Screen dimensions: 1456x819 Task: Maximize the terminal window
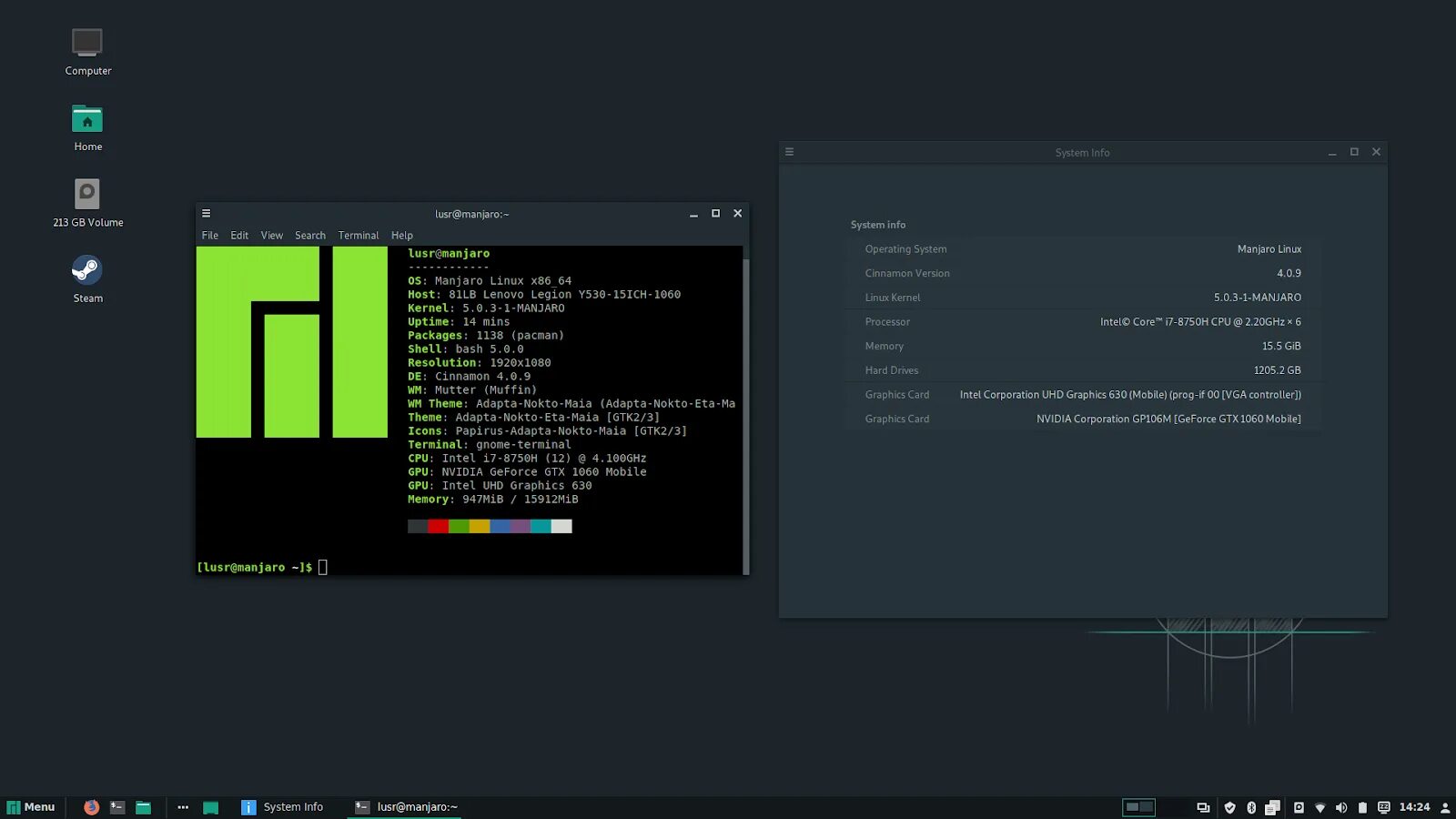point(715,214)
